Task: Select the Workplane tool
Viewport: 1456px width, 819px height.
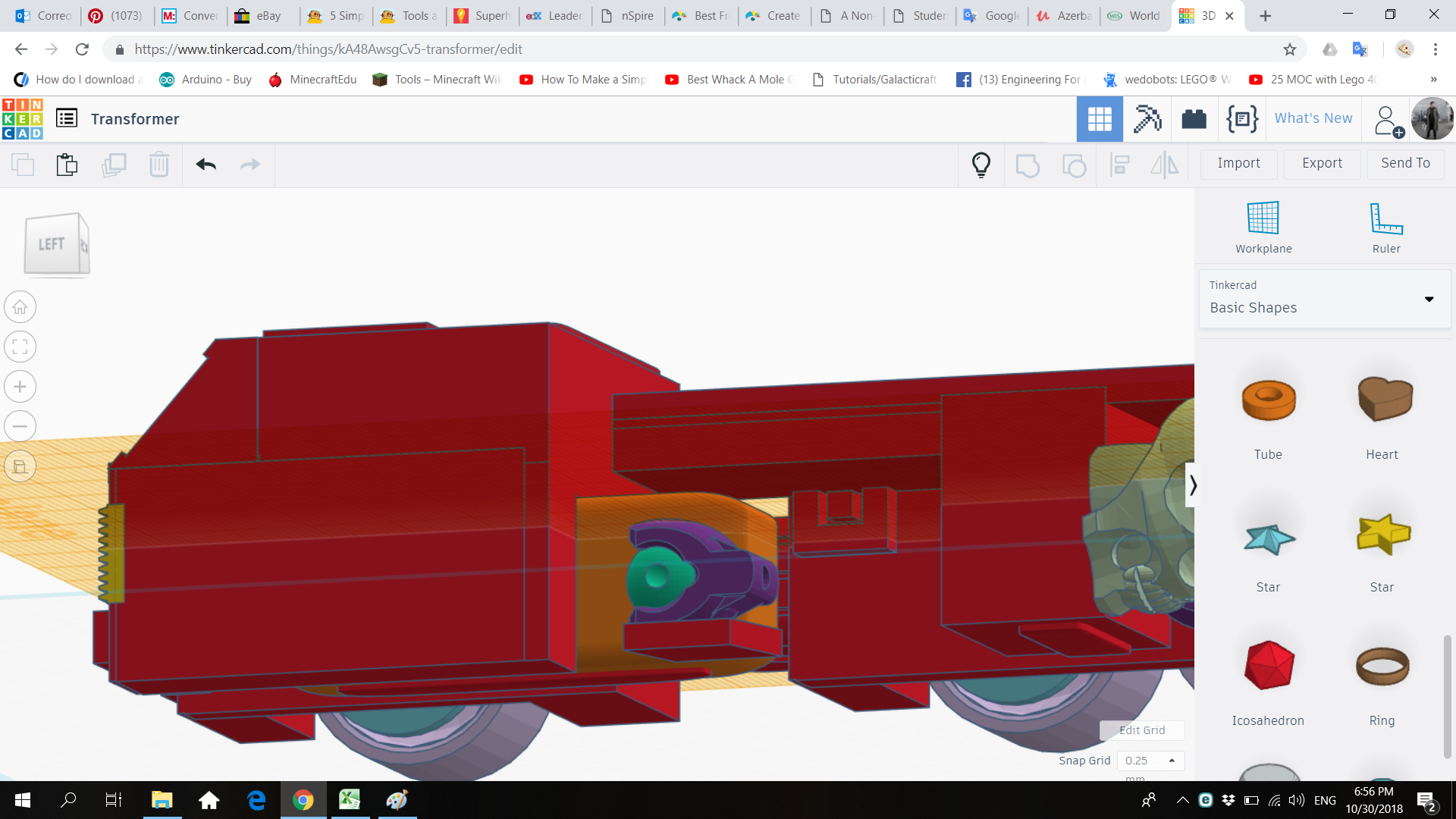Action: [1262, 225]
